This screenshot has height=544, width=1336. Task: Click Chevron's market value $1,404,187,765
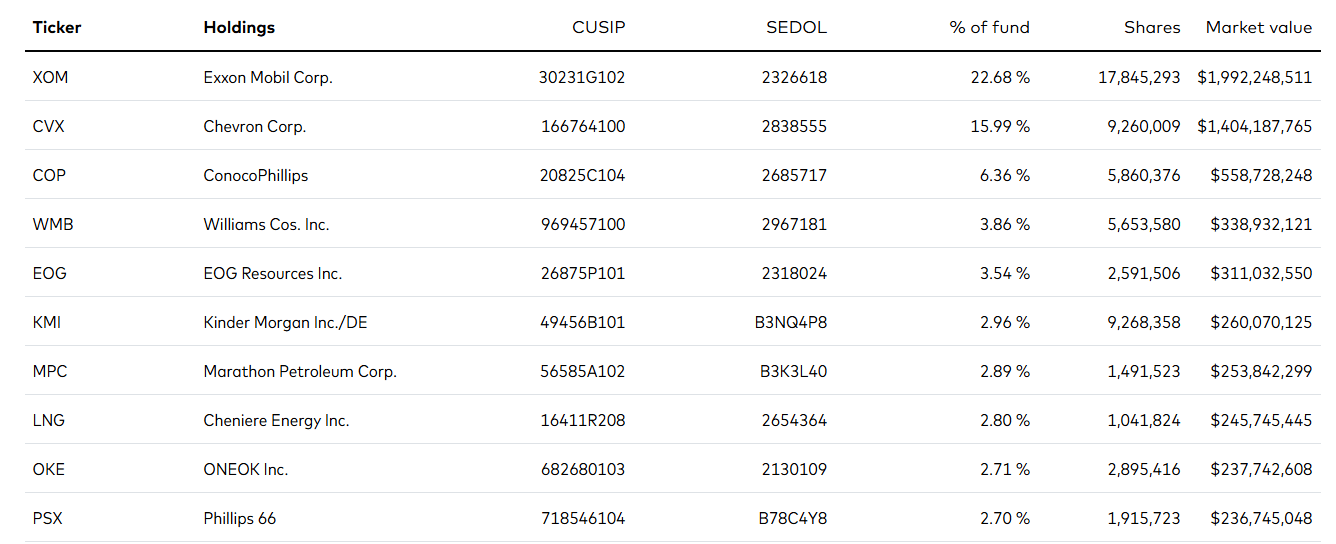(1254, 126)
